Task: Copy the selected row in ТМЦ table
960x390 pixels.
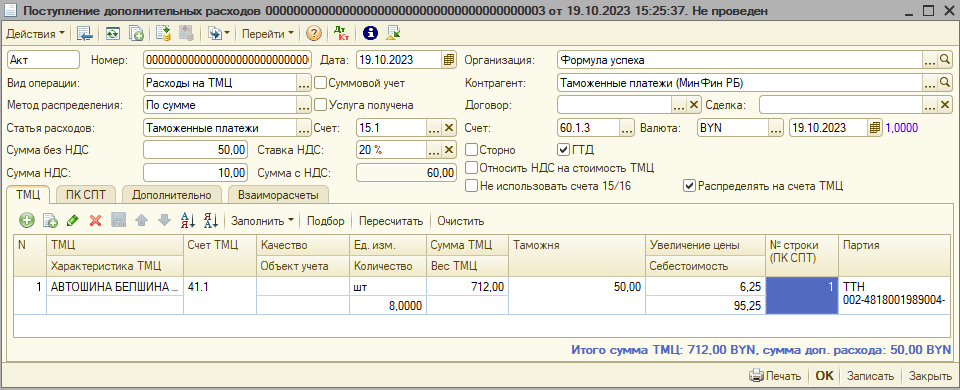Action: 50,220
